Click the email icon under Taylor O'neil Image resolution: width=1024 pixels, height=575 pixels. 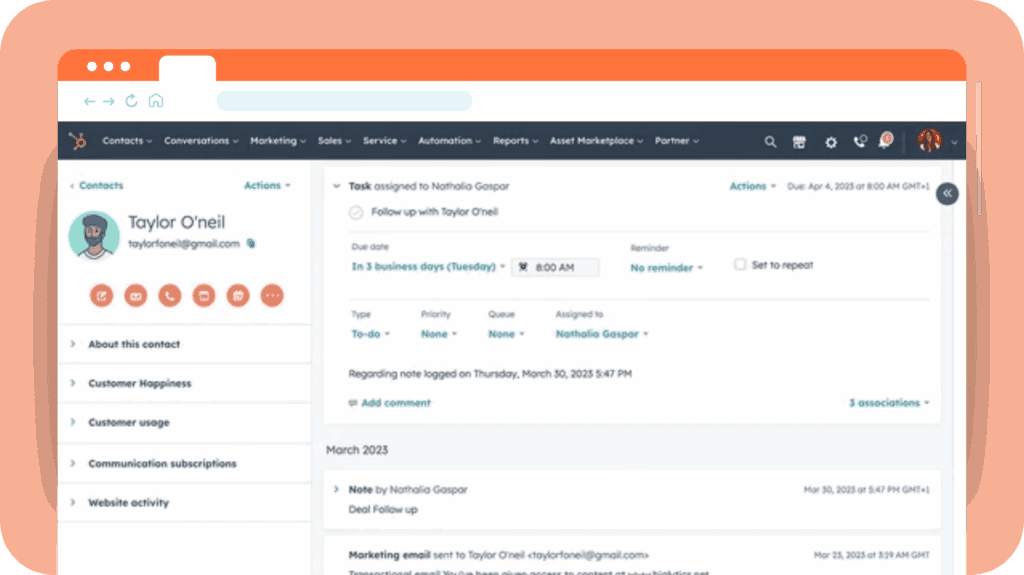(x=135, y=295)
